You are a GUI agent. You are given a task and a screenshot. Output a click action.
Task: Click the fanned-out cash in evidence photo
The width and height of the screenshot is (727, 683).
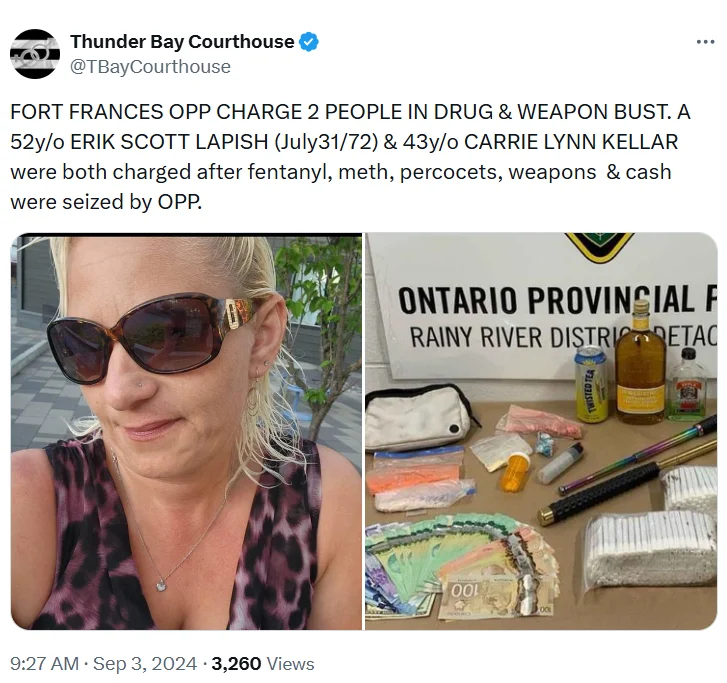click(461, 566)
